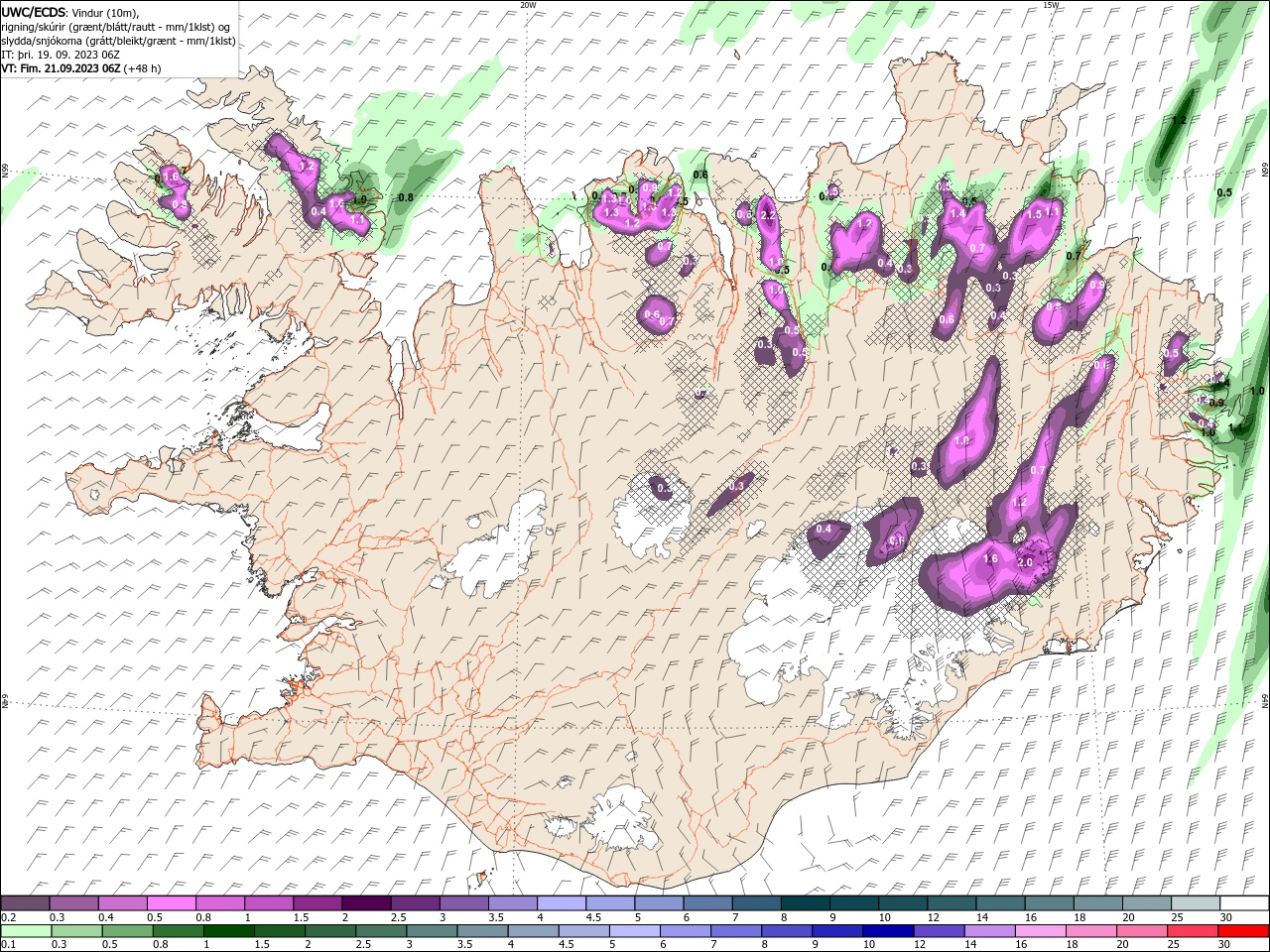Screen dimensions: 1270x952
Task: Select upper legend white swatch at 30
Action: click(x=1244, y=903)
